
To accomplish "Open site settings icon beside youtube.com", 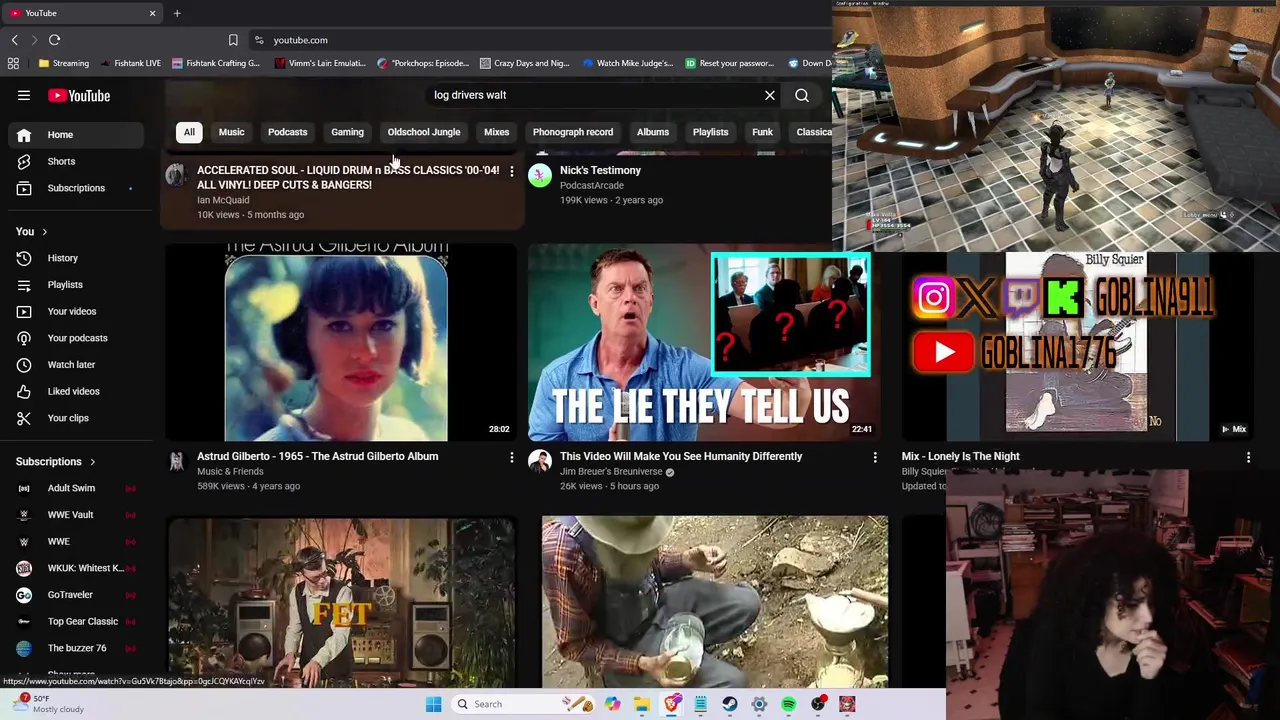I will coord(259,40).
